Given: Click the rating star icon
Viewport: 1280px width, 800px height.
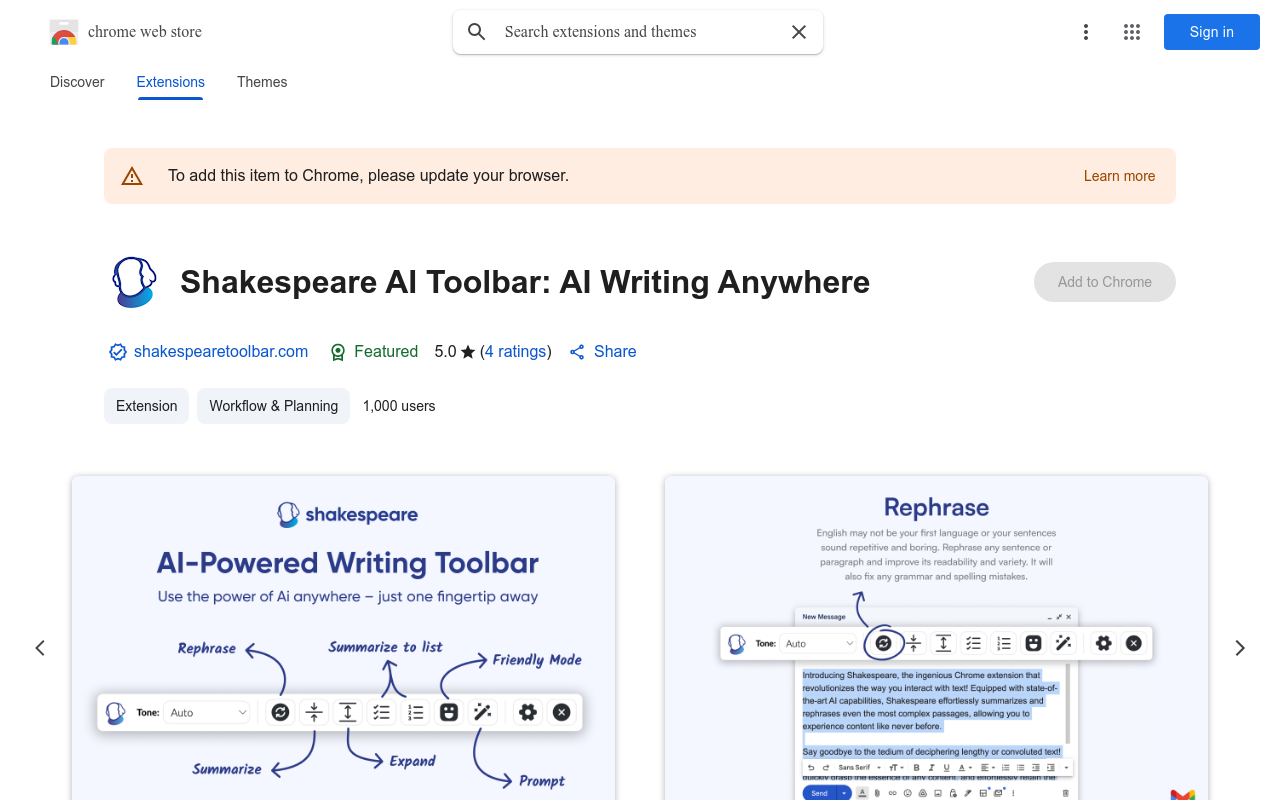Looking at the screenshot, I should pyautogui.click(x=468, y=352).
